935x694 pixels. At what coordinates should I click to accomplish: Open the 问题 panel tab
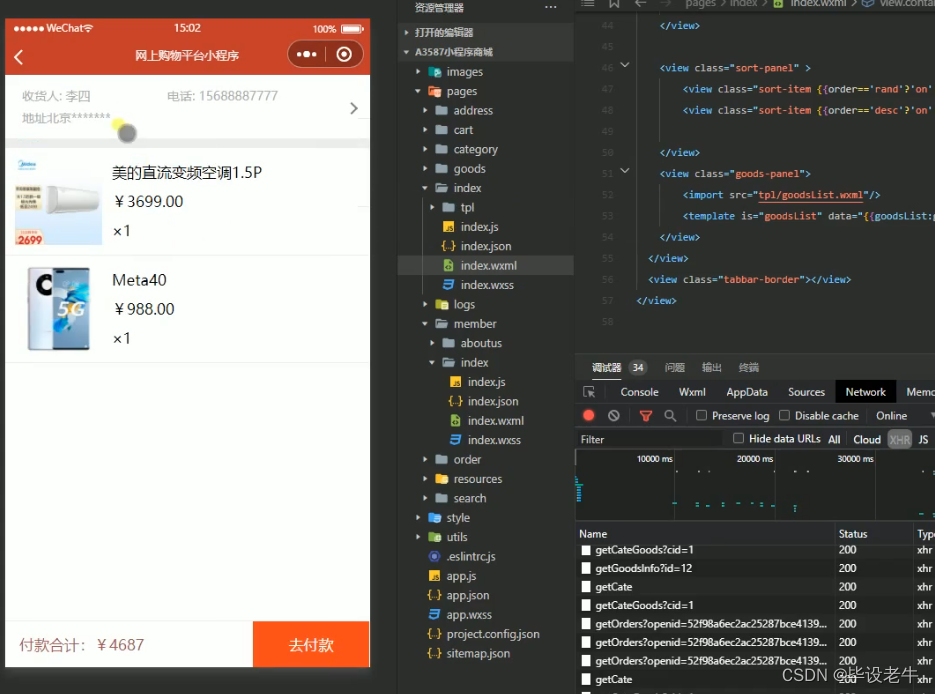click(x=674, y=367)
